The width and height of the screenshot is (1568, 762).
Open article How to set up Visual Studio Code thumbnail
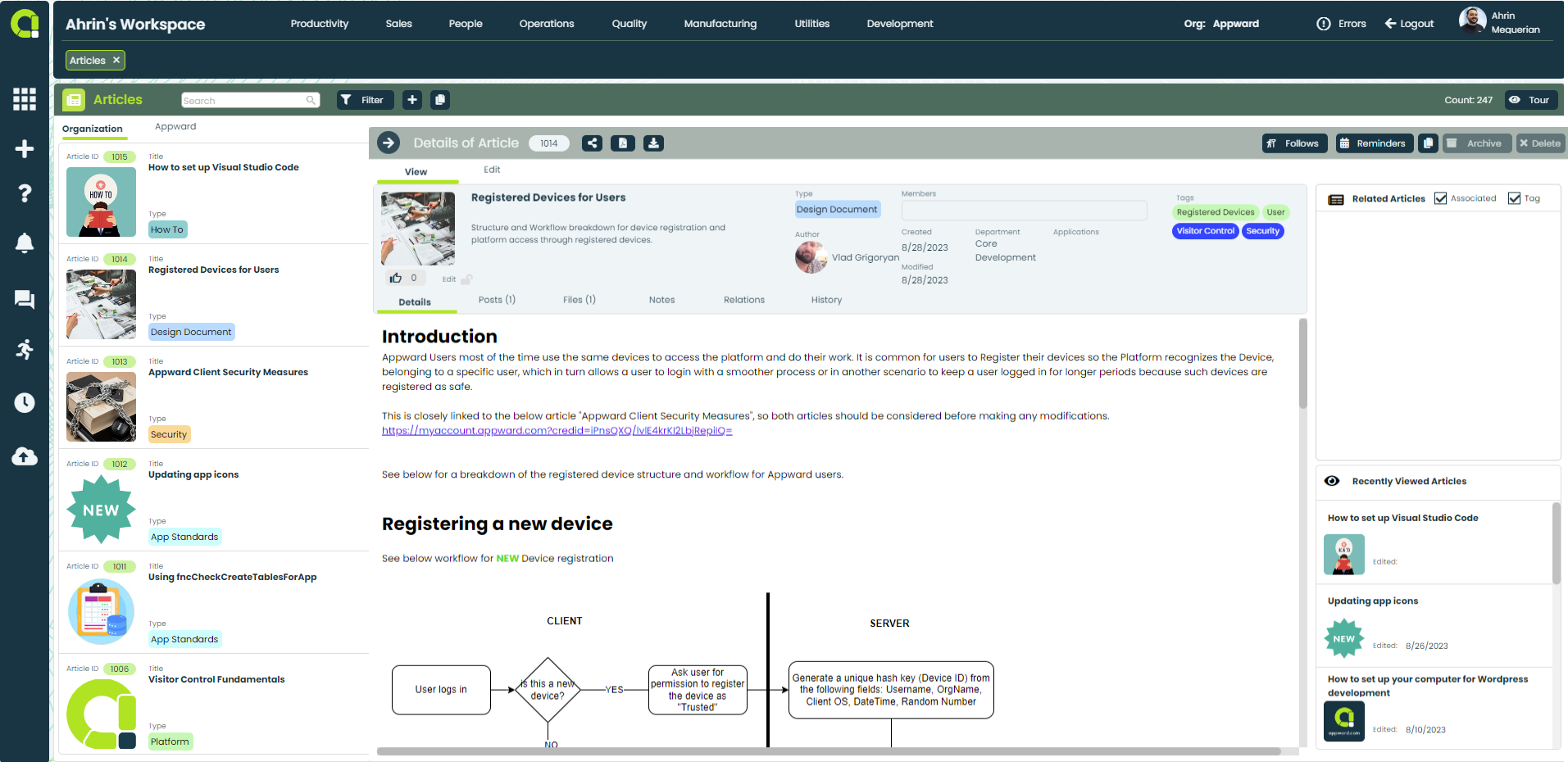tap(101, 202)
